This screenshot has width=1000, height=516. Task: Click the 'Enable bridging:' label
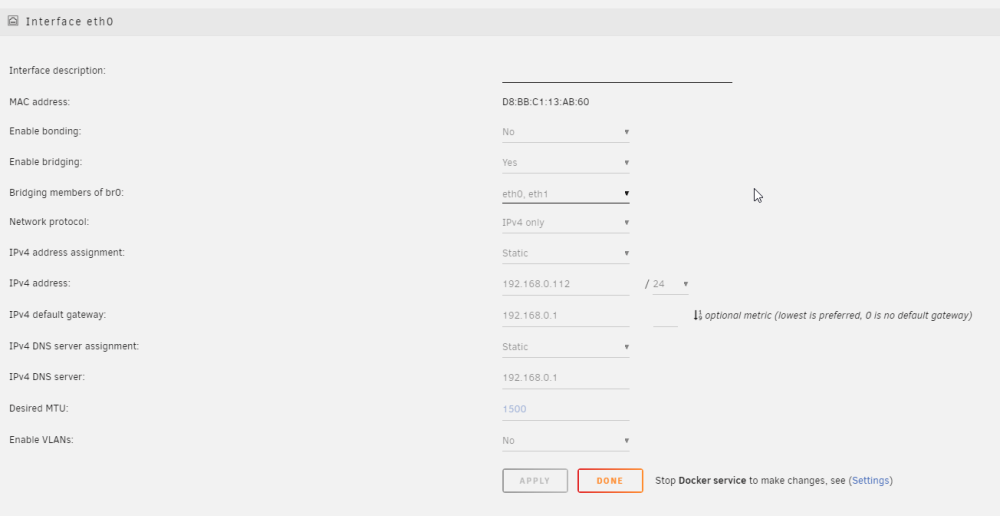[x=45, y=162]
